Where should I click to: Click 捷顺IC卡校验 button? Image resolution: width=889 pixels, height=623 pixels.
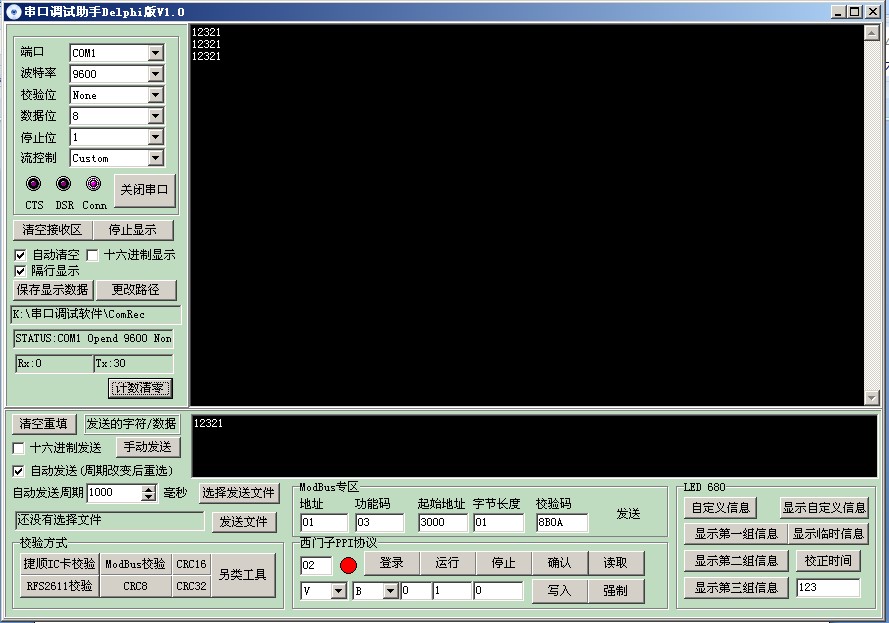point(59,564)
